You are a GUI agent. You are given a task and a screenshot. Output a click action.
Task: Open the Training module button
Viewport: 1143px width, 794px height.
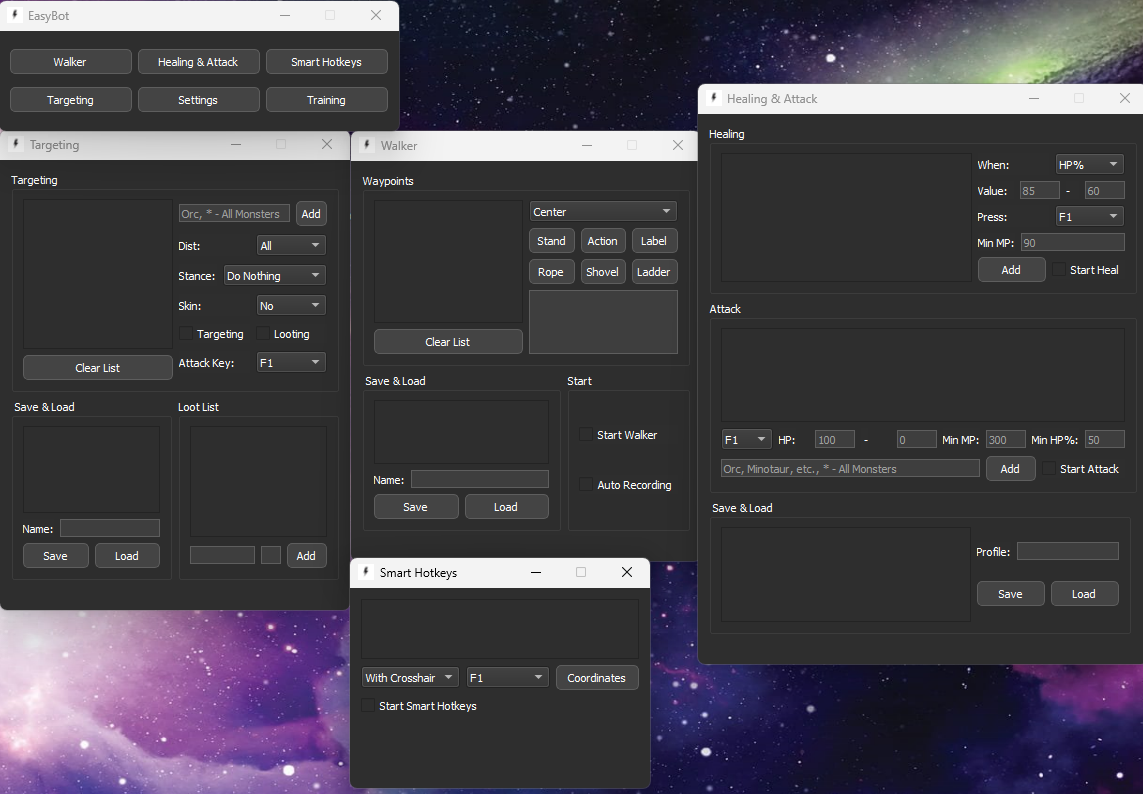(x=326, y=100)
